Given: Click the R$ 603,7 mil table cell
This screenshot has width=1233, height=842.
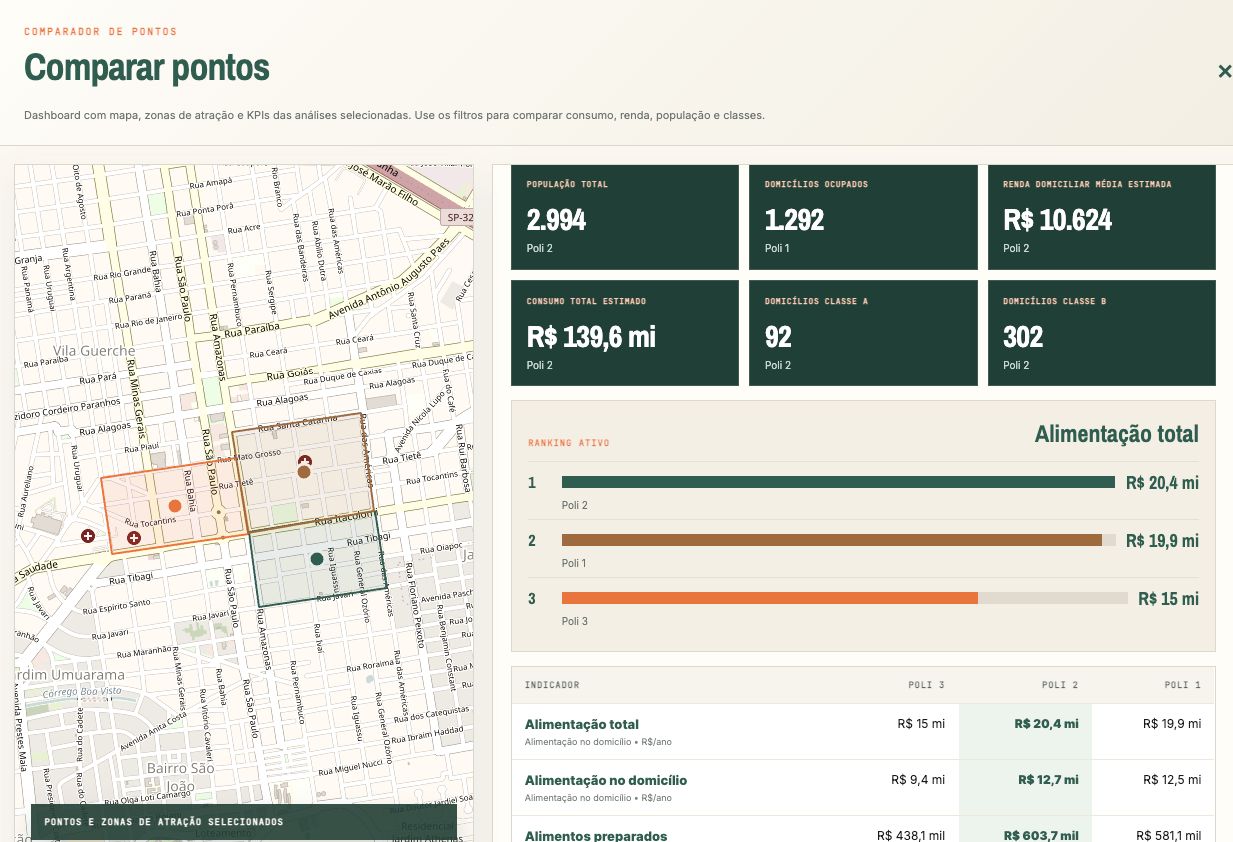Looking at the screenshot, I should pyautogui.click(x=1042, y=835).
